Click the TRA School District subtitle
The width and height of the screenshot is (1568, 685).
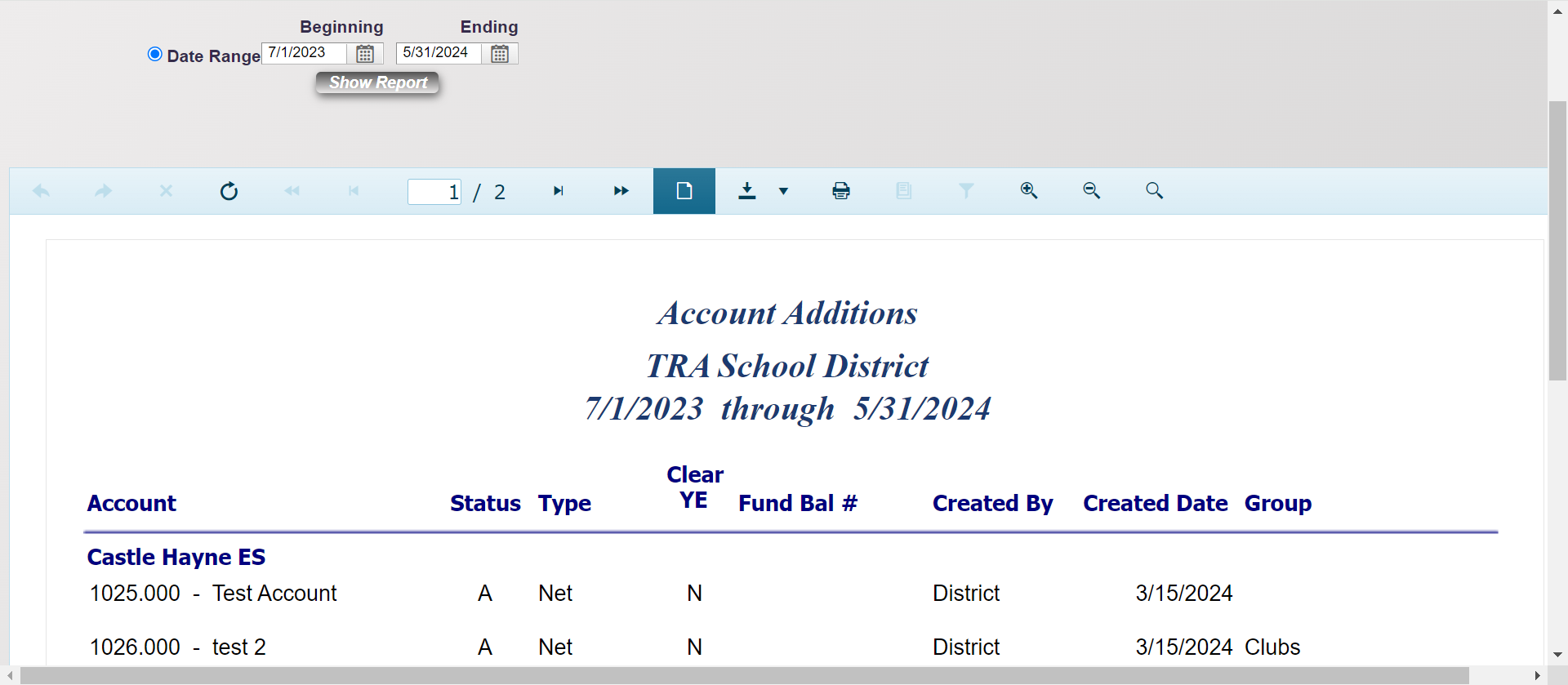(787, 367)
